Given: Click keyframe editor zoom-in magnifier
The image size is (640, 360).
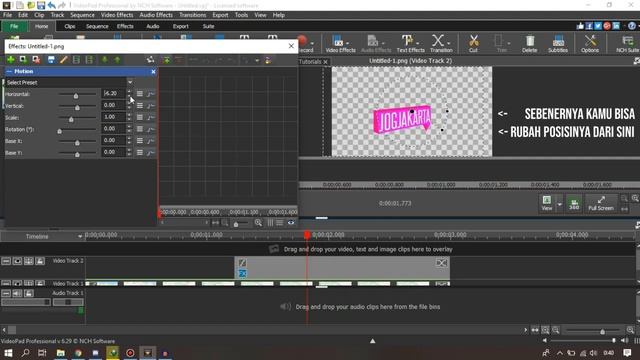Looking at the screenshot, I should 258,222.
